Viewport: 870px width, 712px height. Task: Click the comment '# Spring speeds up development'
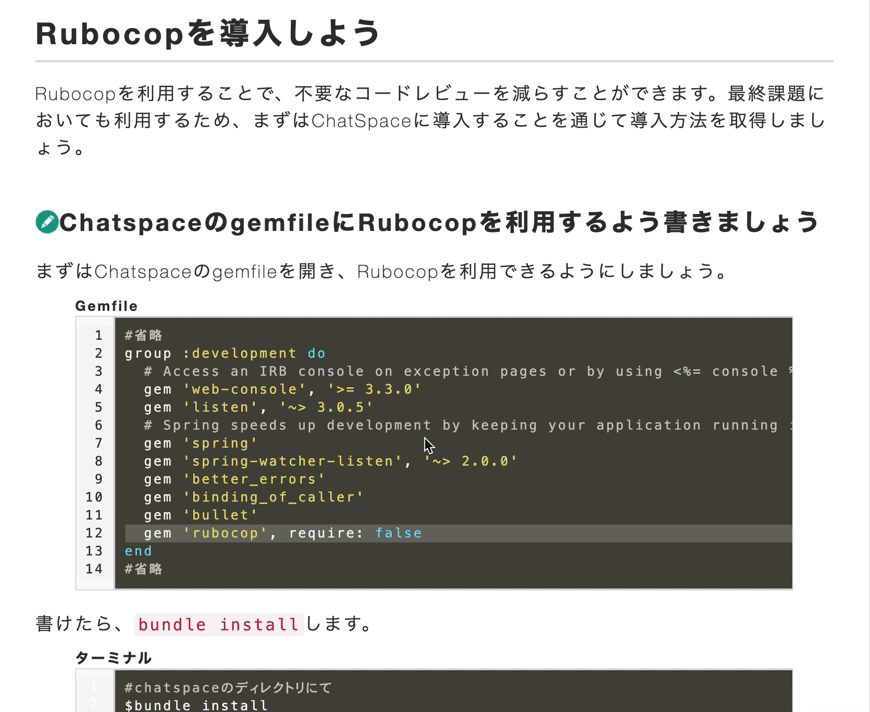(467, 425)
